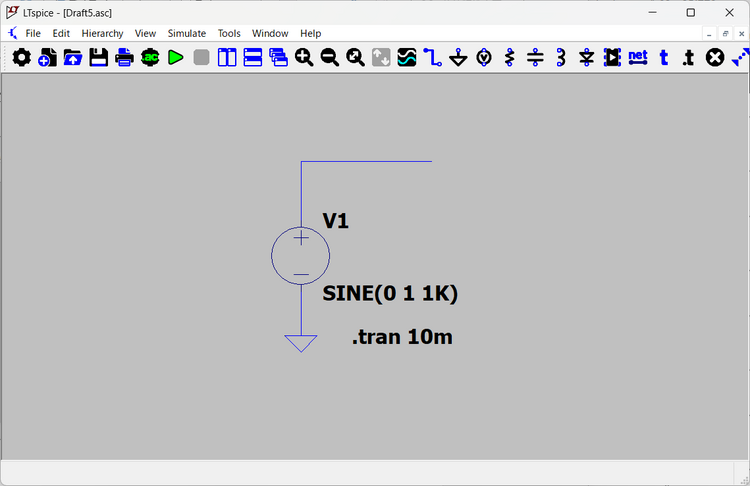Click the SINE(0 1 1K) value label
The image size is (750, 486).
pyautogui.click(x=390, y=293)
